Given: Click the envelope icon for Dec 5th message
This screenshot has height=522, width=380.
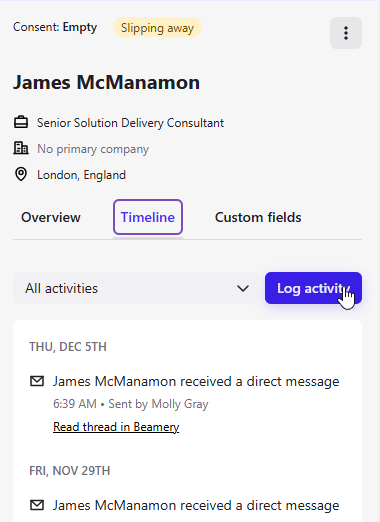Looking at the screenshot, I should point(37,381).
